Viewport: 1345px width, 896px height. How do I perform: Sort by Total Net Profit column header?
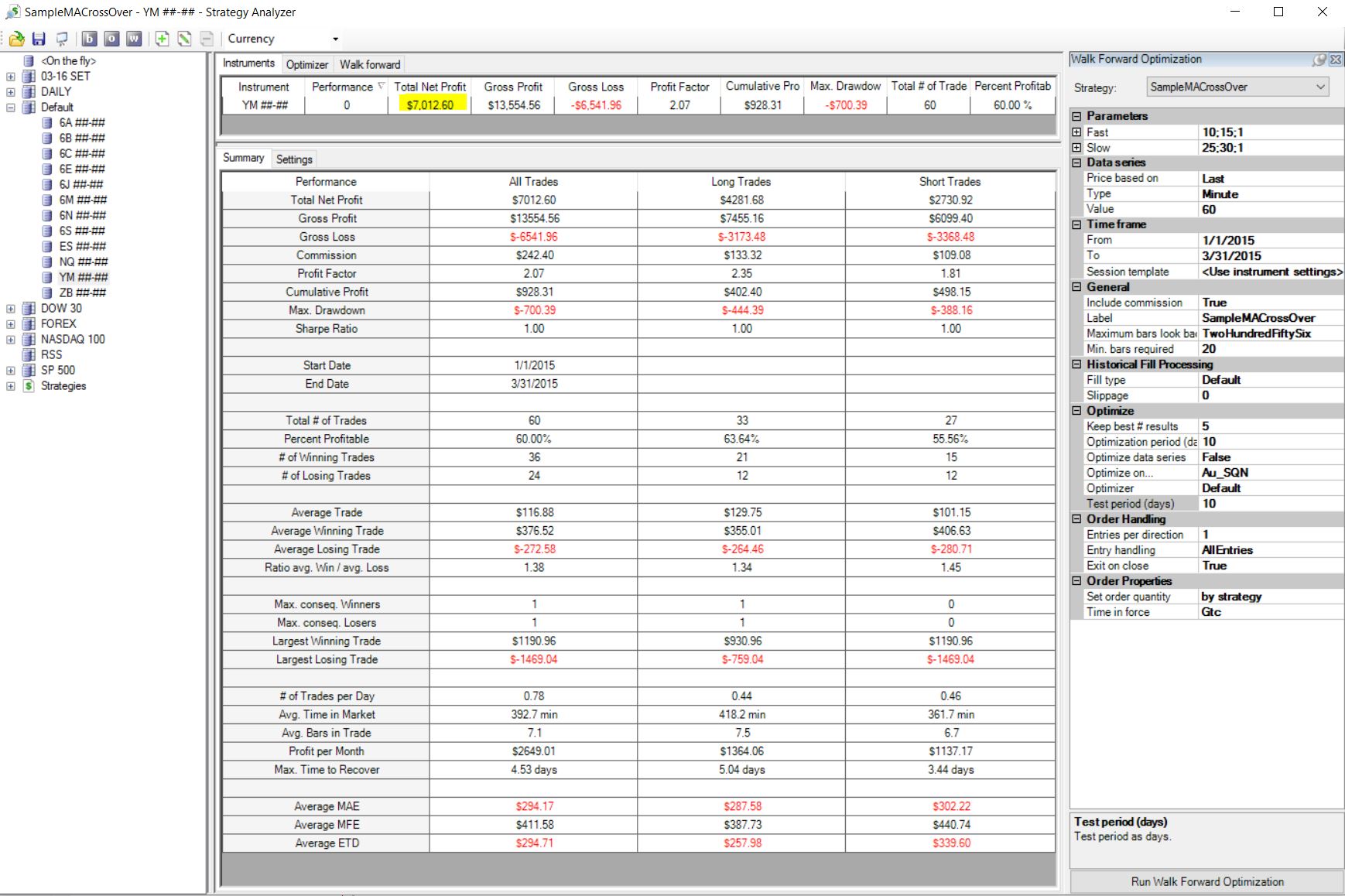(430, 87)
